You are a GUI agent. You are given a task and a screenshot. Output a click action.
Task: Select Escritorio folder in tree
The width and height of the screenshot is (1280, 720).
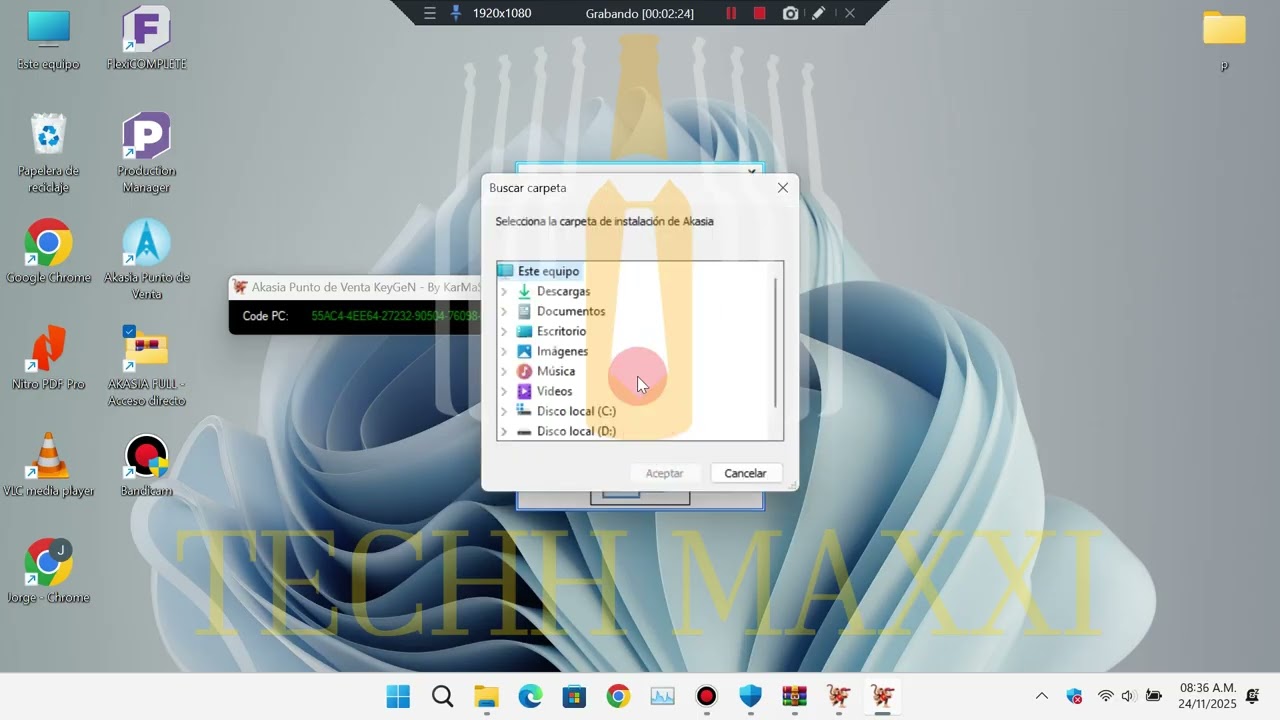[561, 331]
